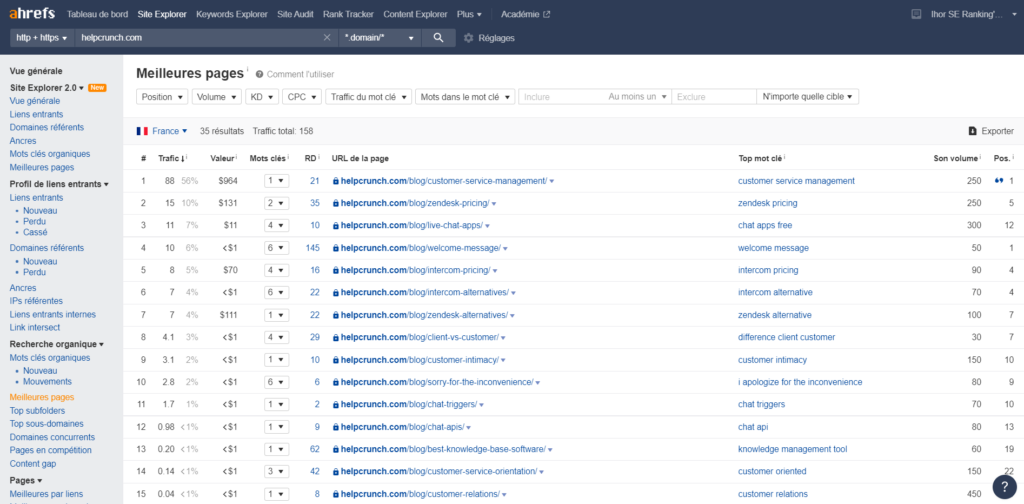1024x504 pixels.
Task: Open IPs référentes sidebar link
Action: pyautogui.click(x=36, y=301)
